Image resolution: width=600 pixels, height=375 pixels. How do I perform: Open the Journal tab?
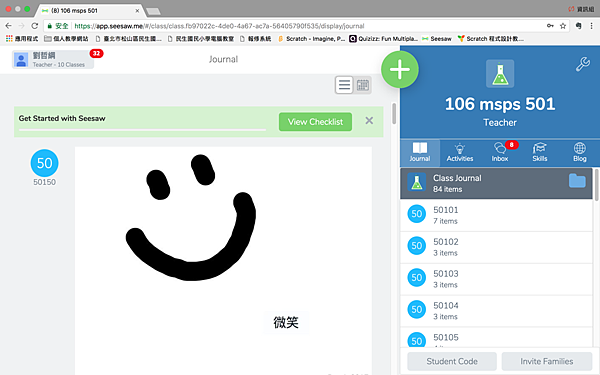(x=420, y=152)
